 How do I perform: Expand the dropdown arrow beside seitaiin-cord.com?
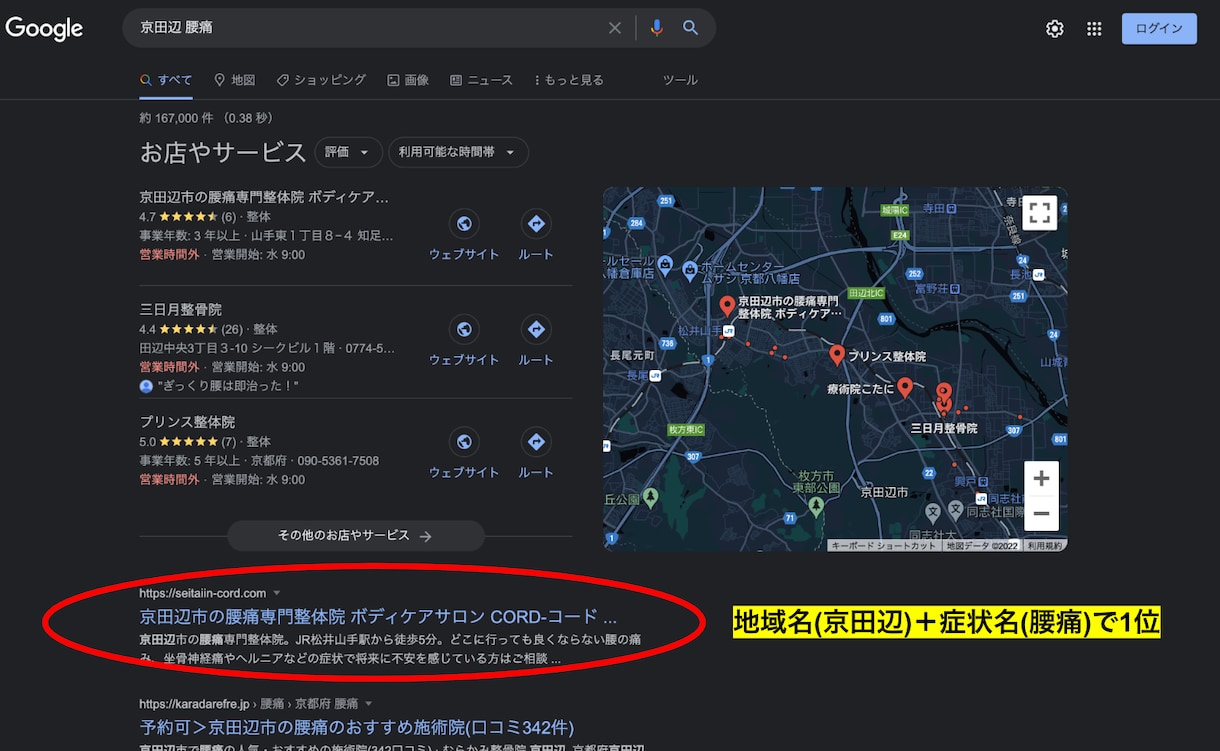pyautogui.click(x=277, y=593)
